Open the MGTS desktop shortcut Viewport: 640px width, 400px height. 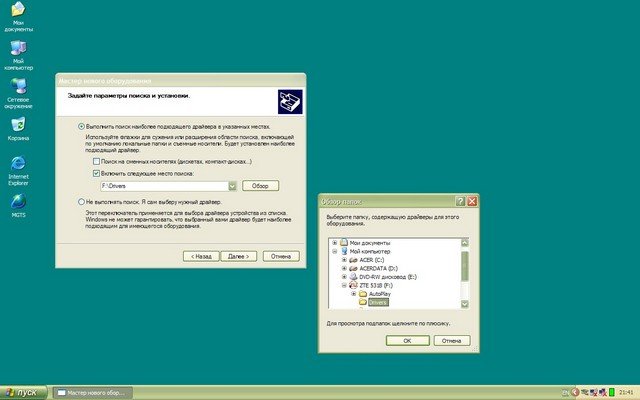[x=18, y=201]
